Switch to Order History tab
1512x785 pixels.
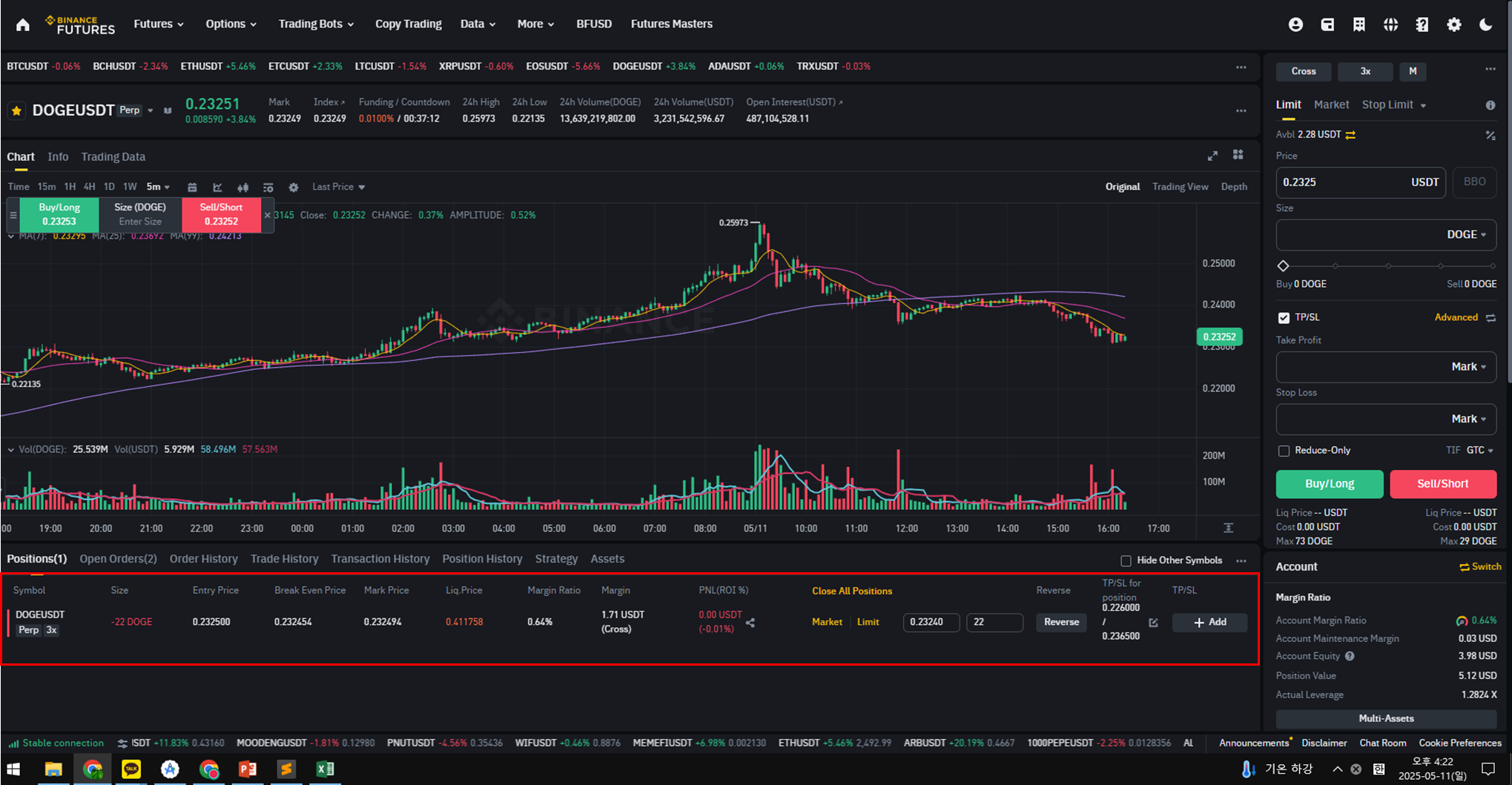pos(203,559)
